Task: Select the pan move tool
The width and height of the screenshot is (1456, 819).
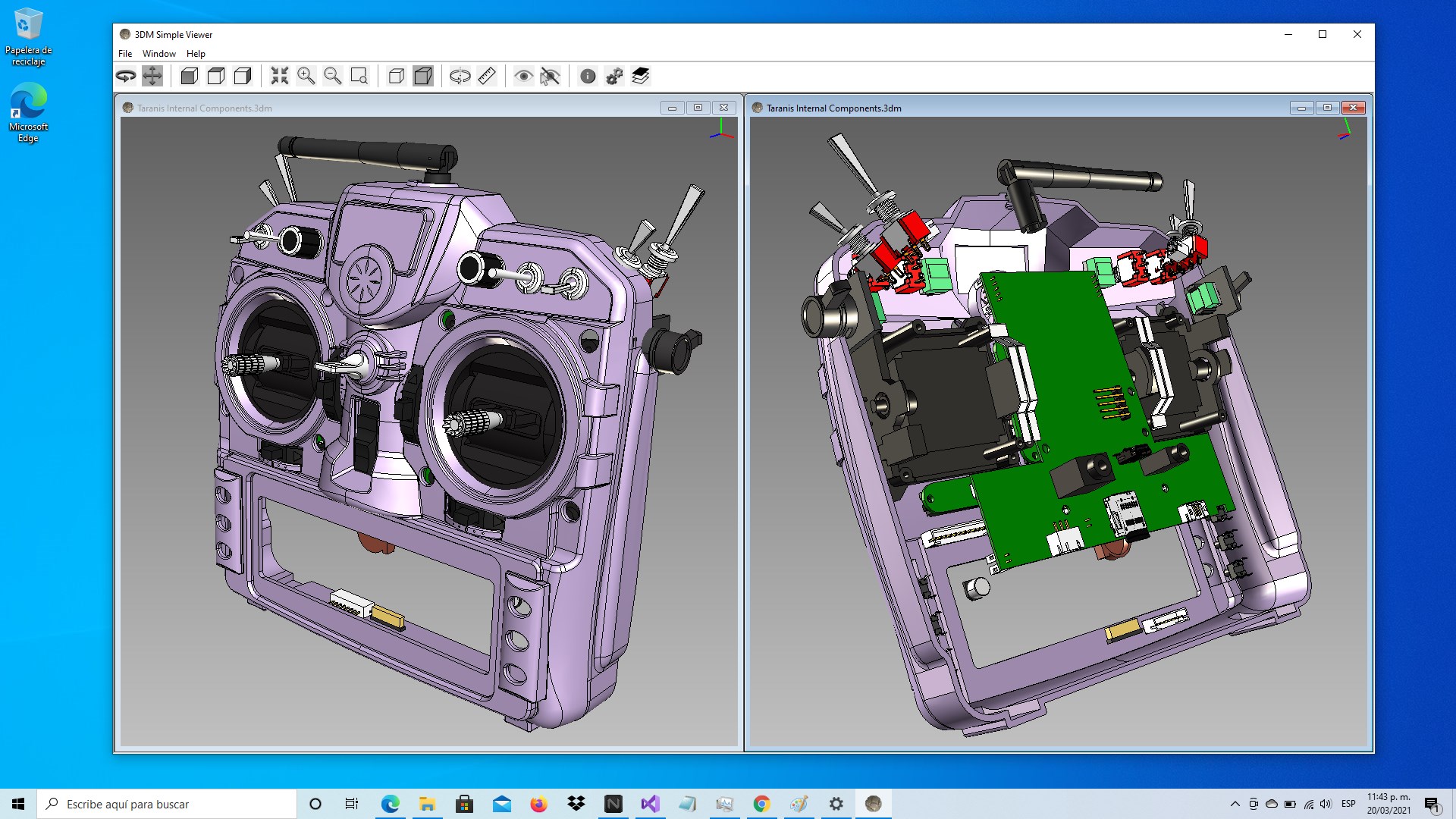Action: pos(152,76)
